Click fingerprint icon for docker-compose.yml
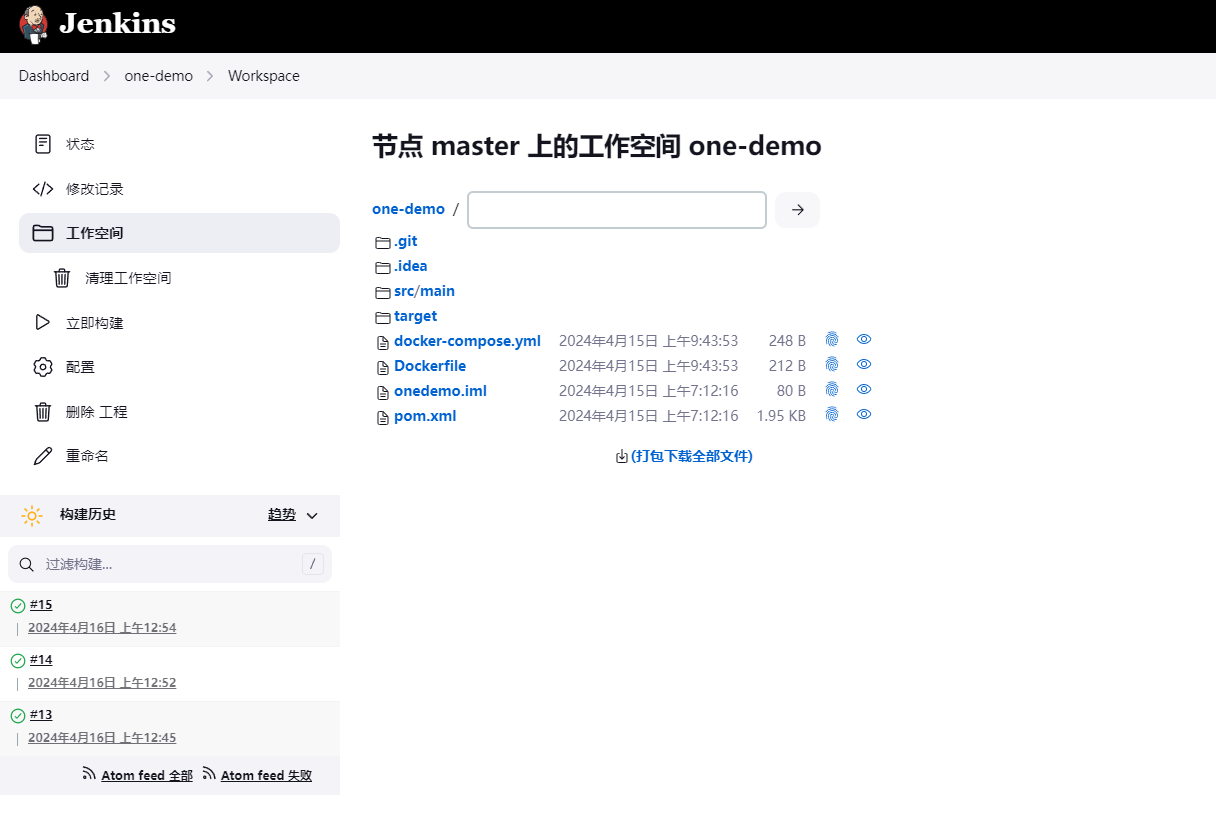 click(832, 340)
